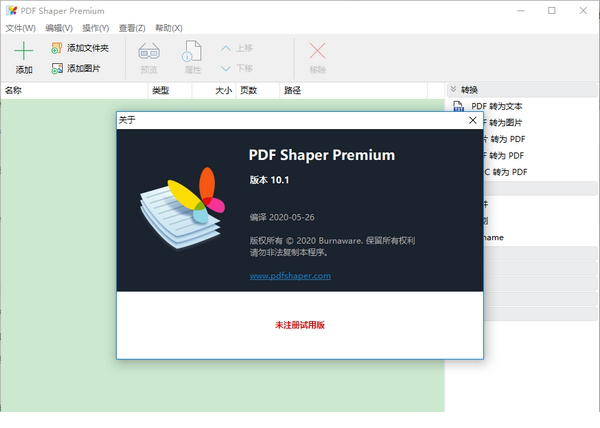Screen dimensions: 600x428
Task: Sort by 名称 column header
Action: coord(74,91)
